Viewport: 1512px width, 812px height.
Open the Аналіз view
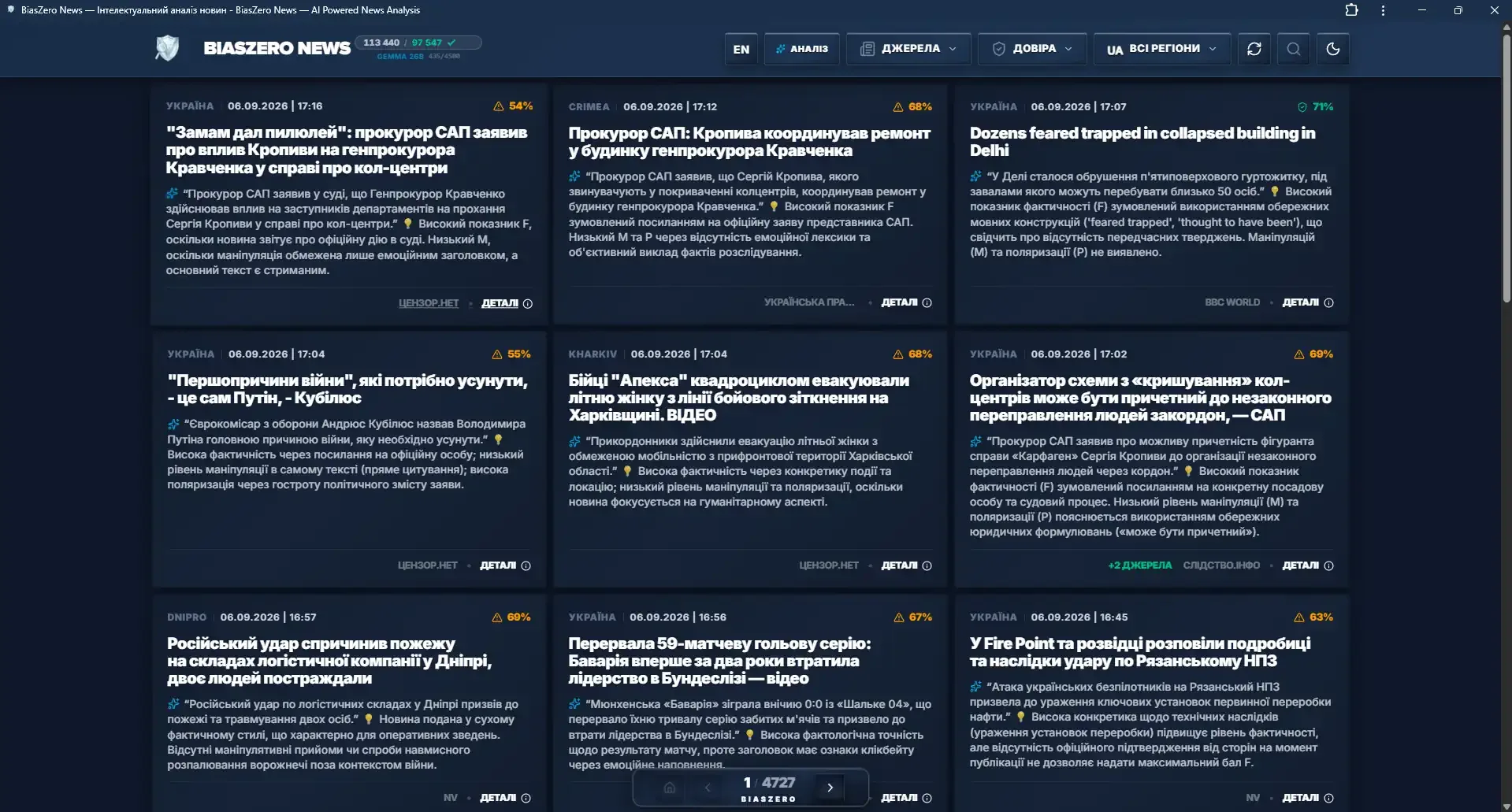coord(802,49)
